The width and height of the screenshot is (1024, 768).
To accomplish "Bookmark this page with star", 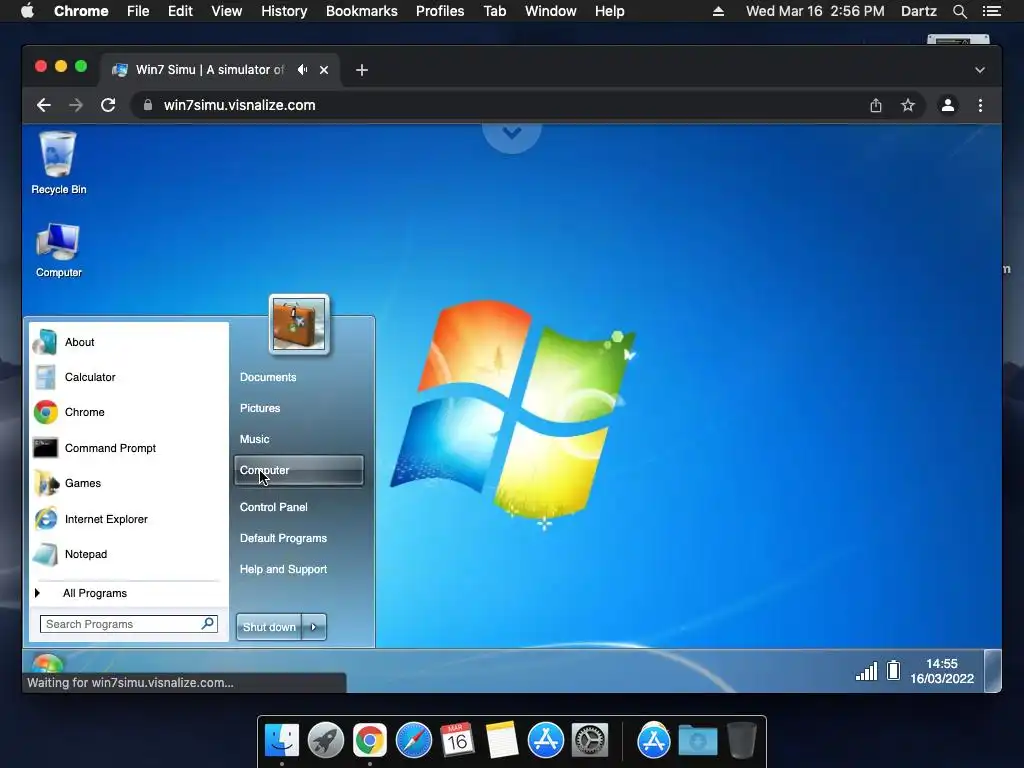I will point(908,105).
